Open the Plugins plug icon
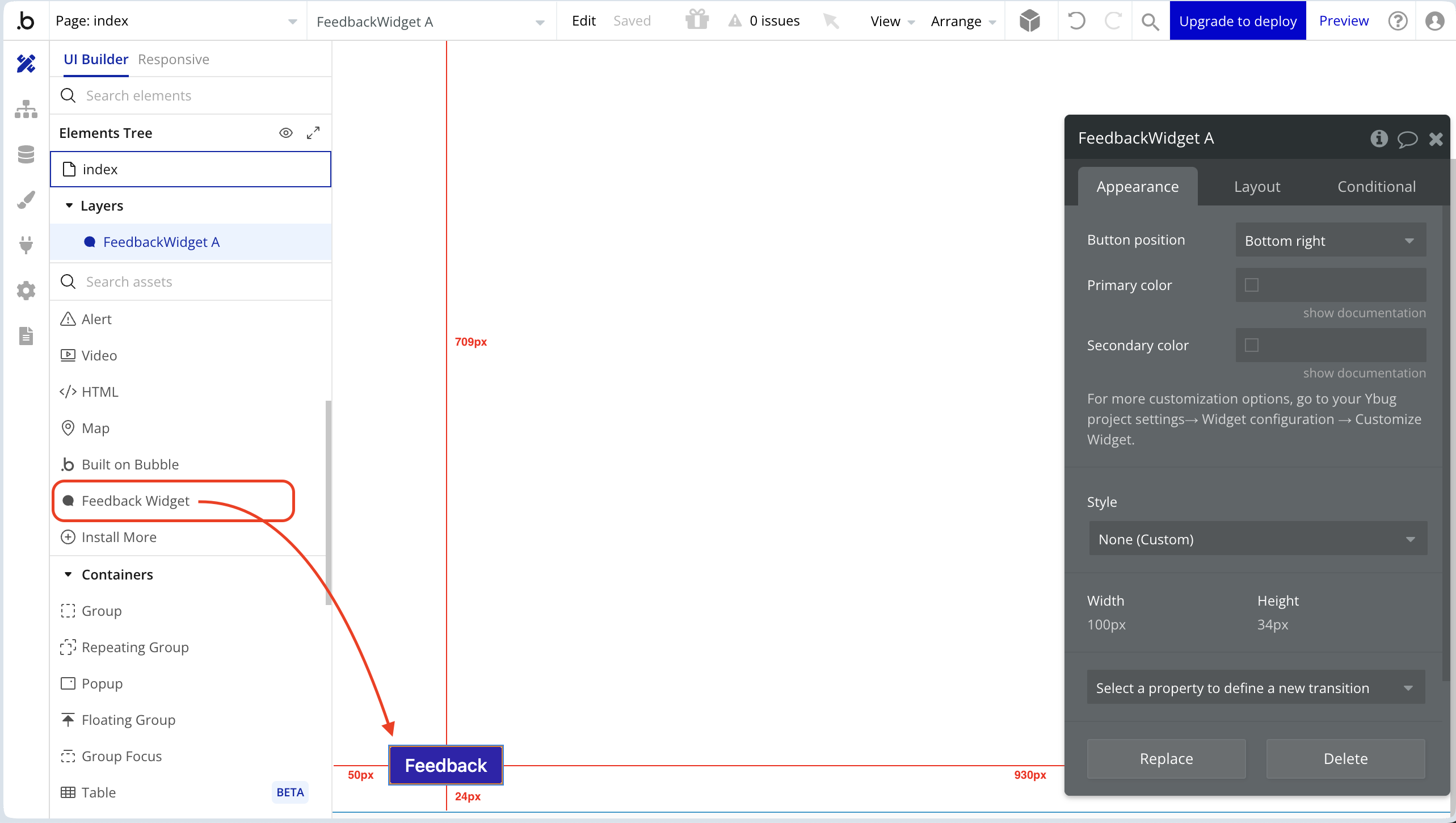The image size is (1456, 823). [x=26, y=245]
